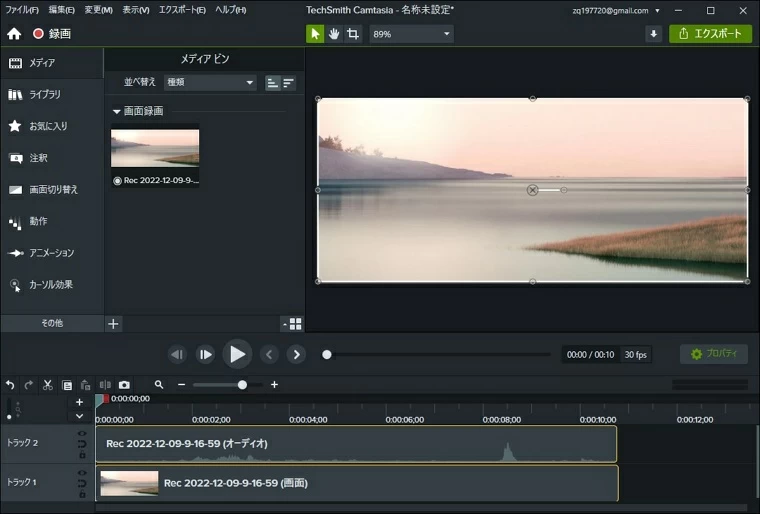The image size is (760, 514).
Task: Click the Copy icon in timeline toolbar
Action: pyautogui.click(x=67, y=385)
